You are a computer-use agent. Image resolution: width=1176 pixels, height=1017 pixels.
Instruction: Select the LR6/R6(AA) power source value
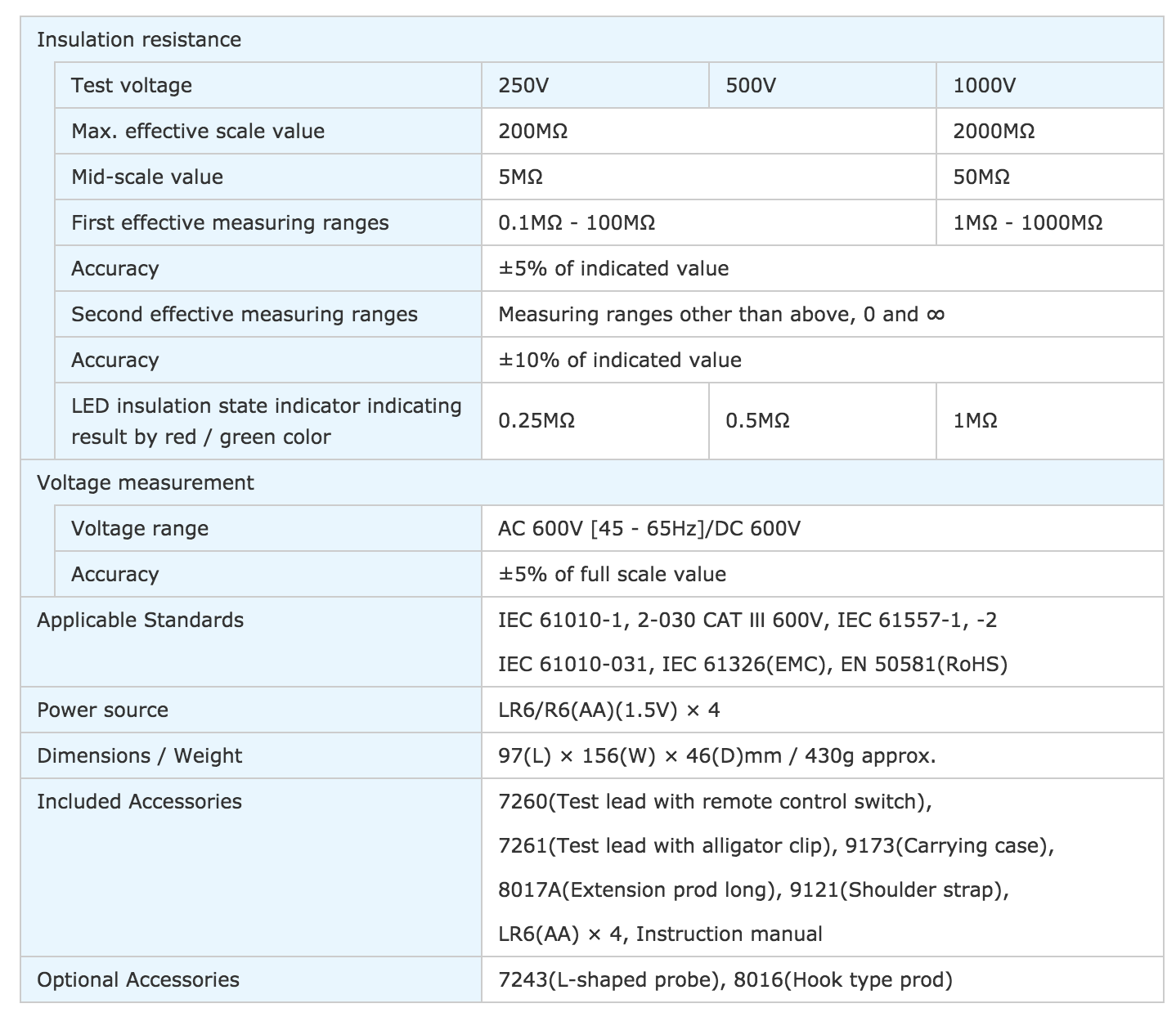[x=609, y=710]
